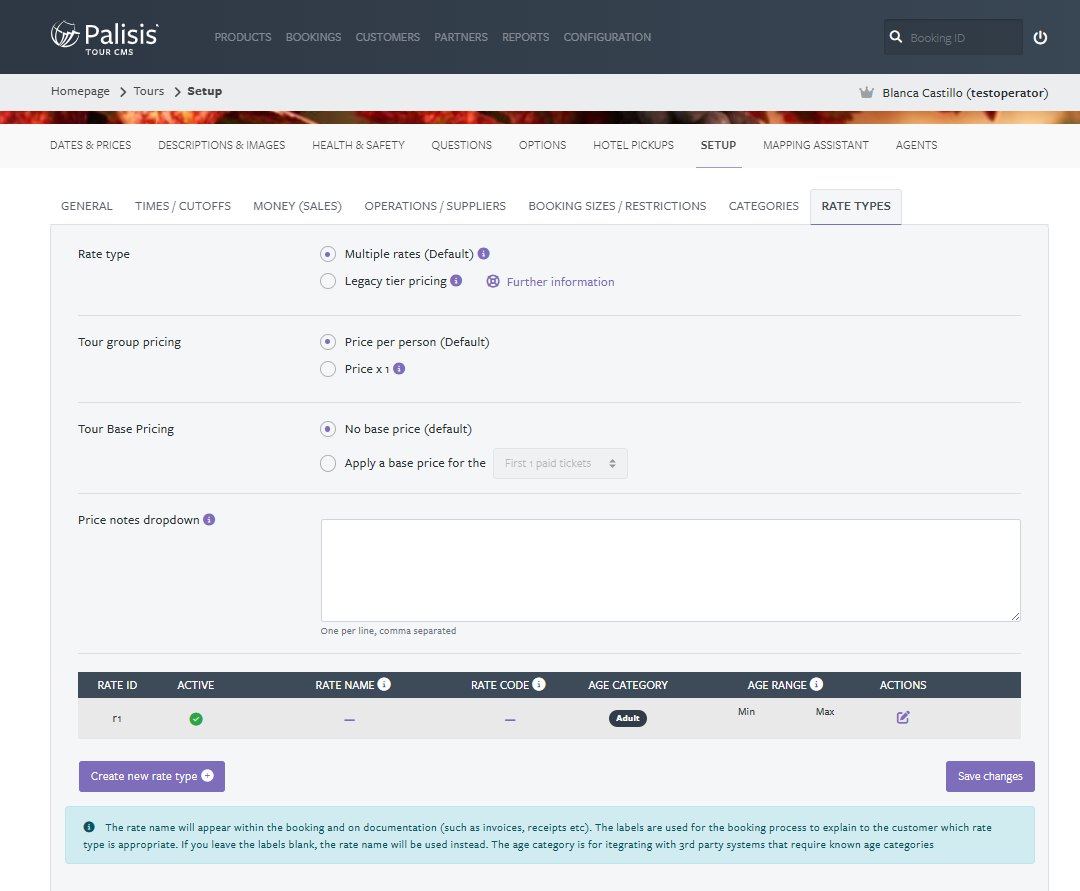Click the AGE CATEGORY column header
The width and height of the screenshot is (1080, 891).
(627, 685)
